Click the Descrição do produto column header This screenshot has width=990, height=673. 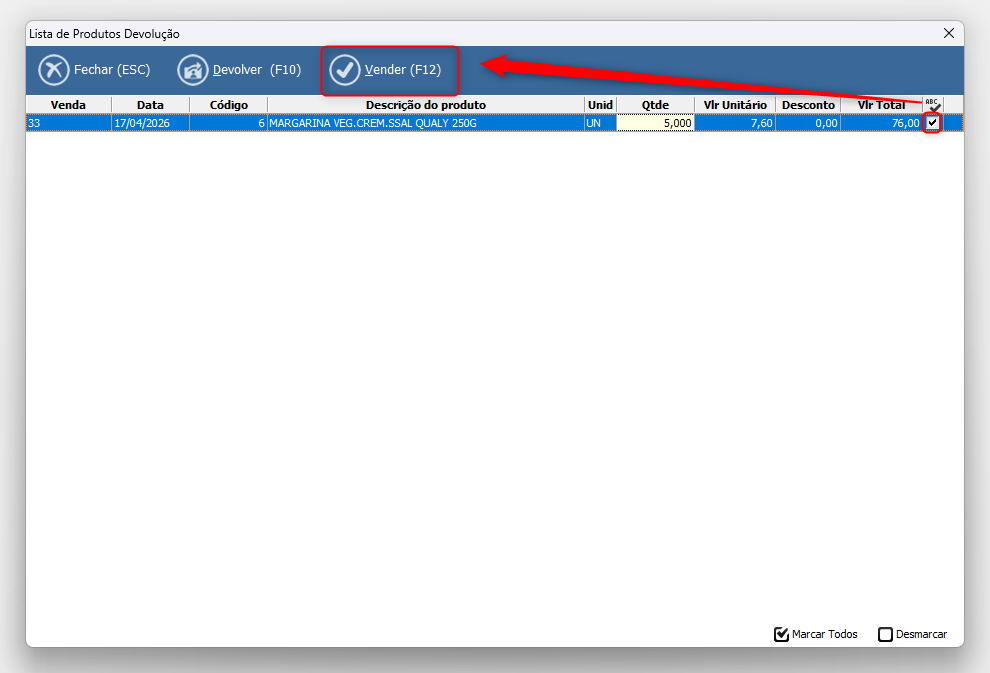(426, 105)
